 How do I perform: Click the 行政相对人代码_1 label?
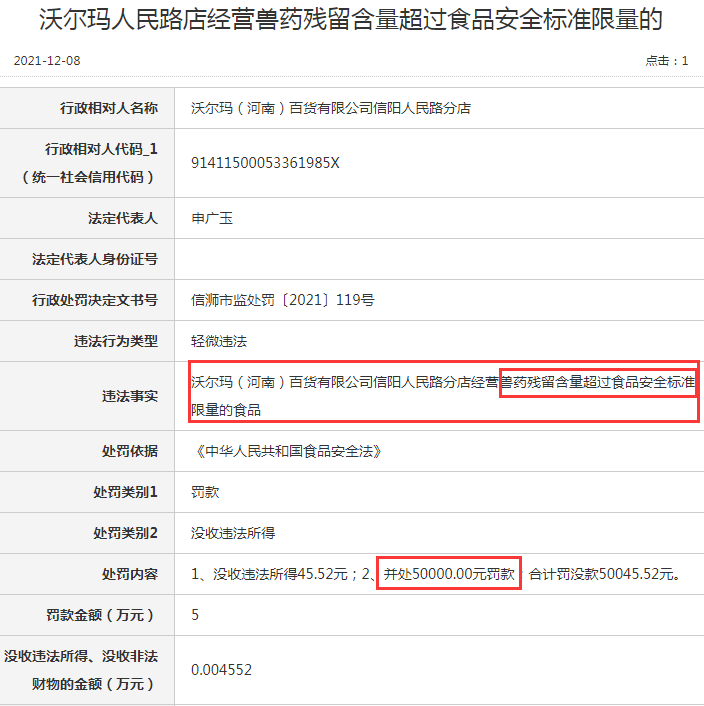point(101,149)
